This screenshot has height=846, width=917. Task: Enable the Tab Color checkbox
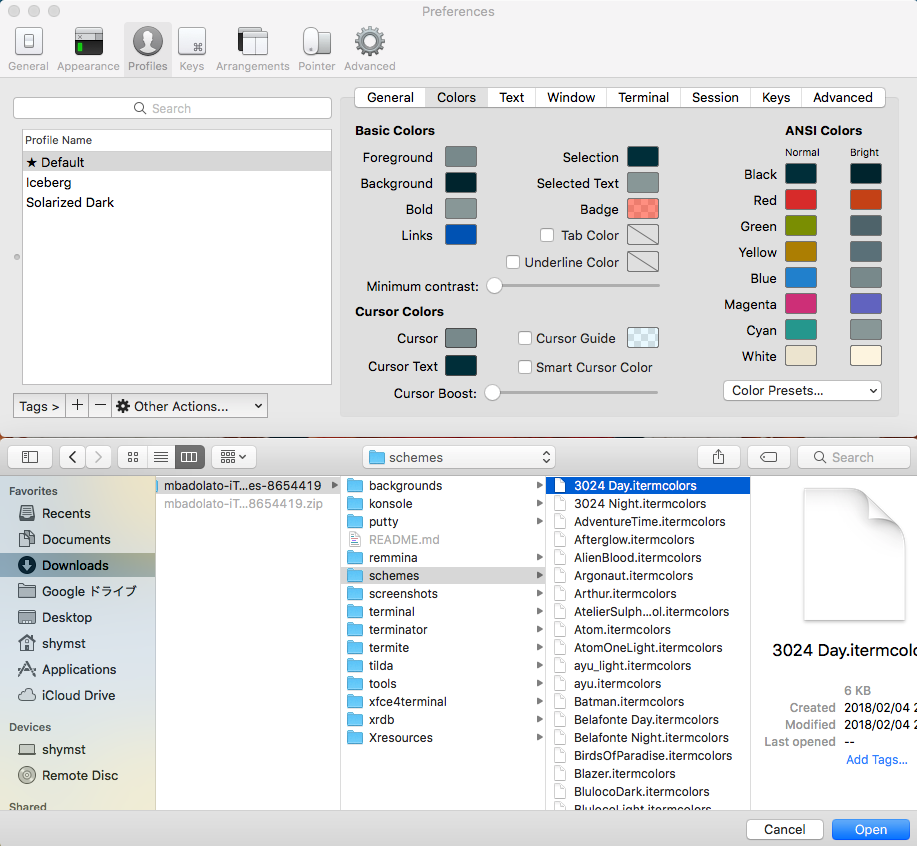(547, 235)
